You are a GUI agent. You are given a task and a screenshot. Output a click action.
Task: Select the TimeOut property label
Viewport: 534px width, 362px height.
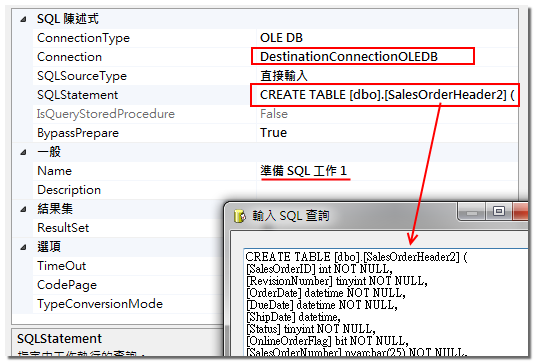(62, 266)
